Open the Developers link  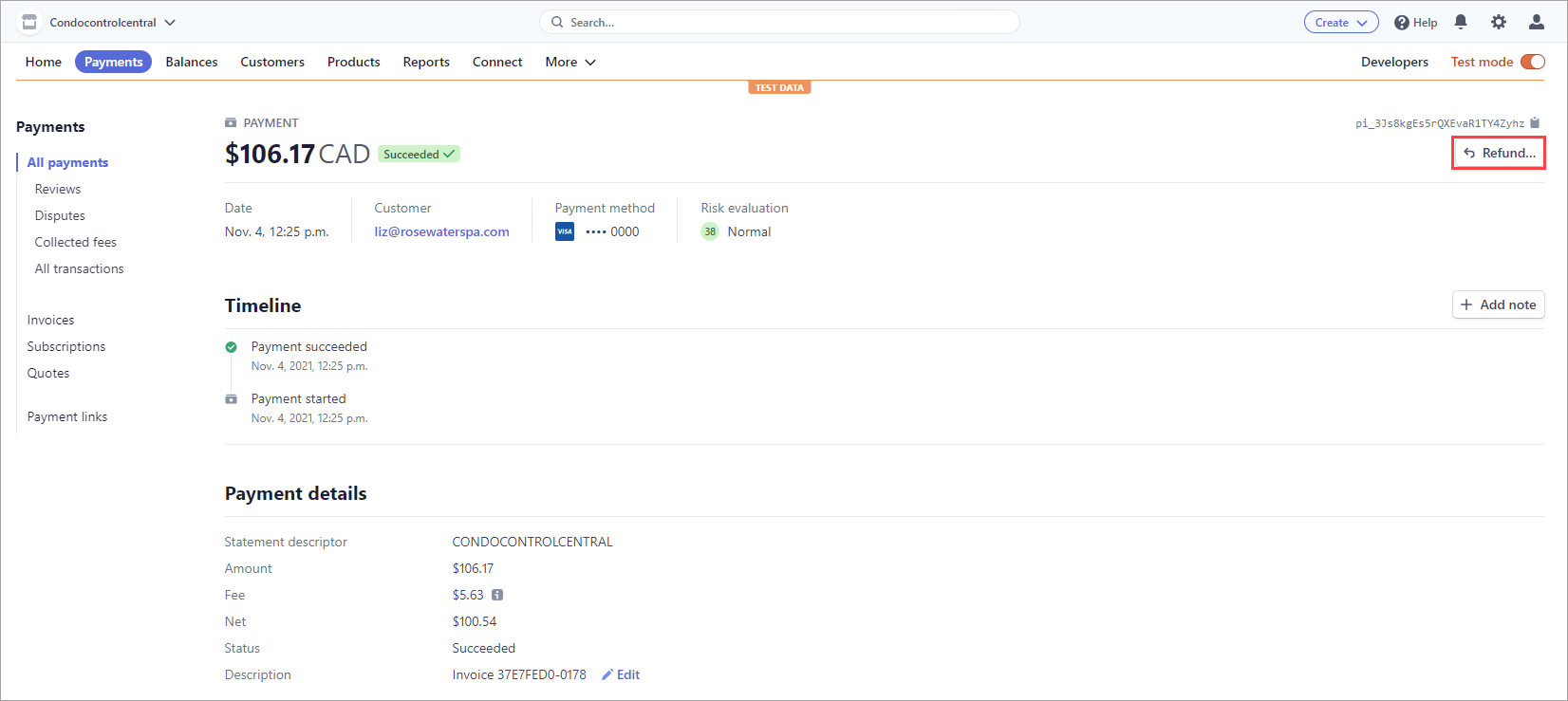coord(1394,62)
